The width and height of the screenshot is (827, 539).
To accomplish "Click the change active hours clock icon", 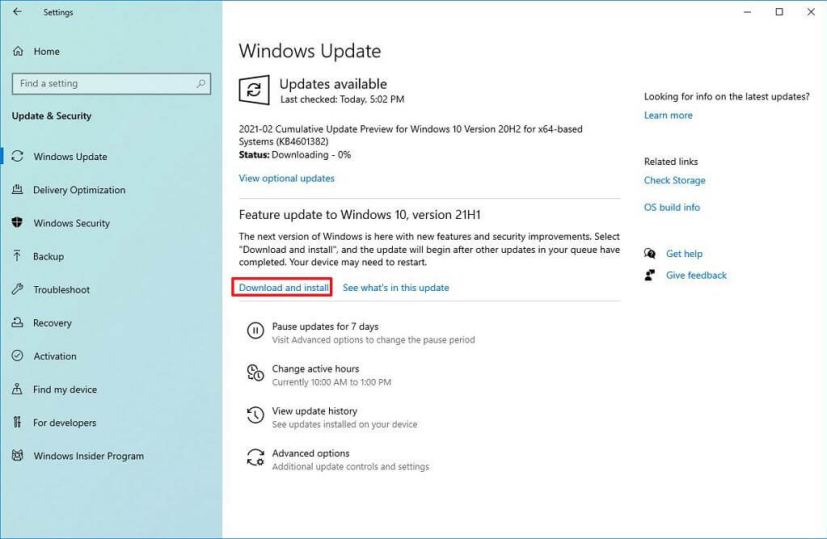I will [x=255, y=373].
